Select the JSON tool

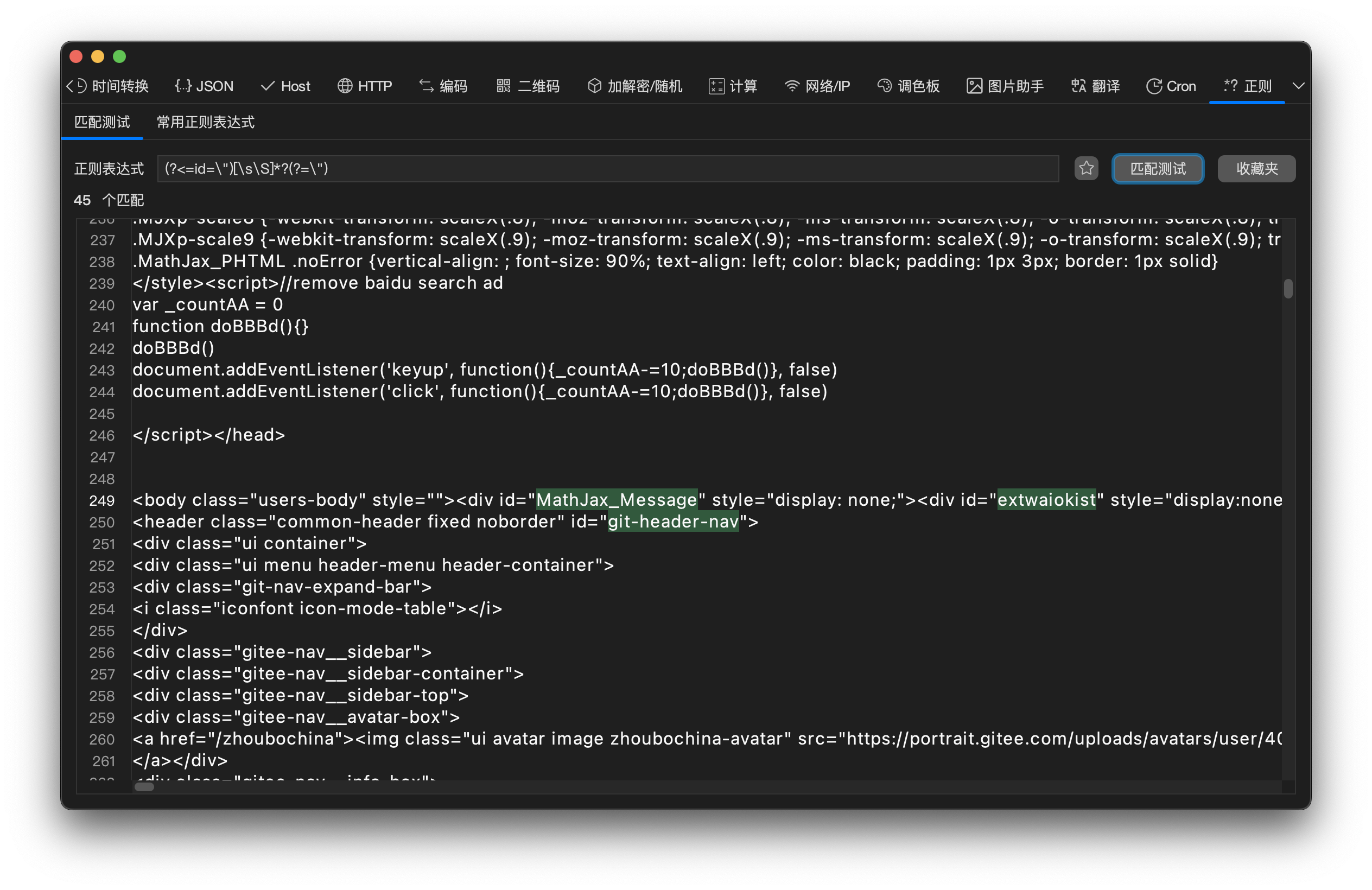204,85
